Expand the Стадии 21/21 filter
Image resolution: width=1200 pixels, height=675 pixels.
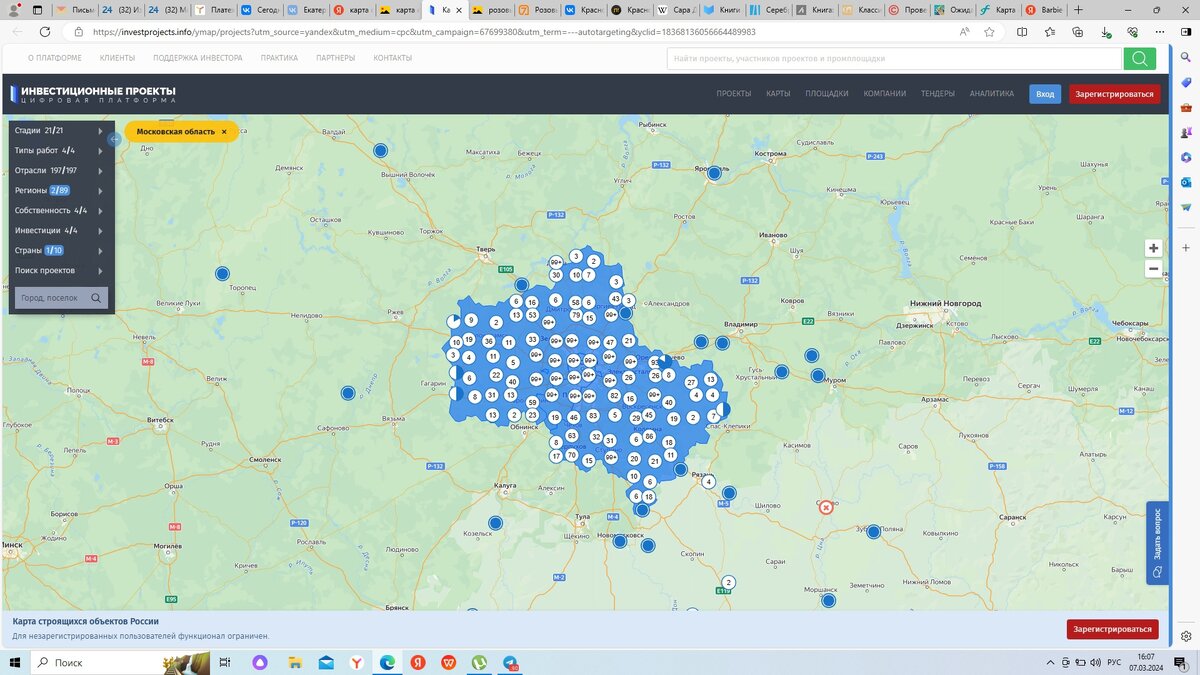(x=60, y=130)
